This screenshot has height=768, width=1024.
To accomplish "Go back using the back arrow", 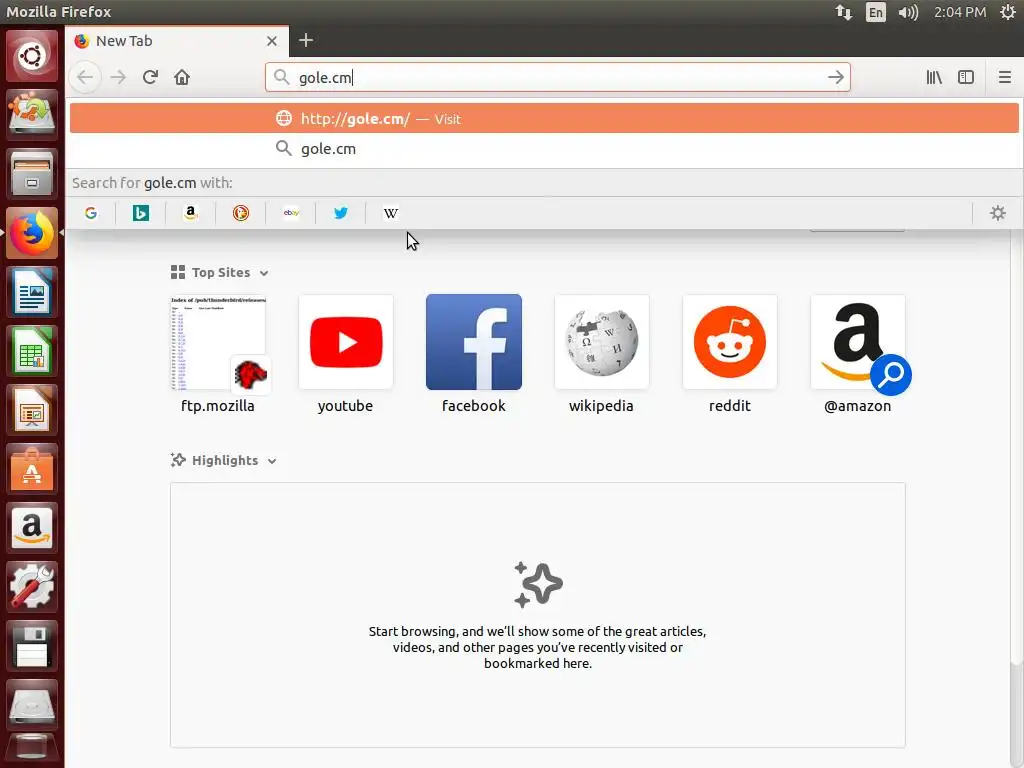I will (x=86, y=77).
